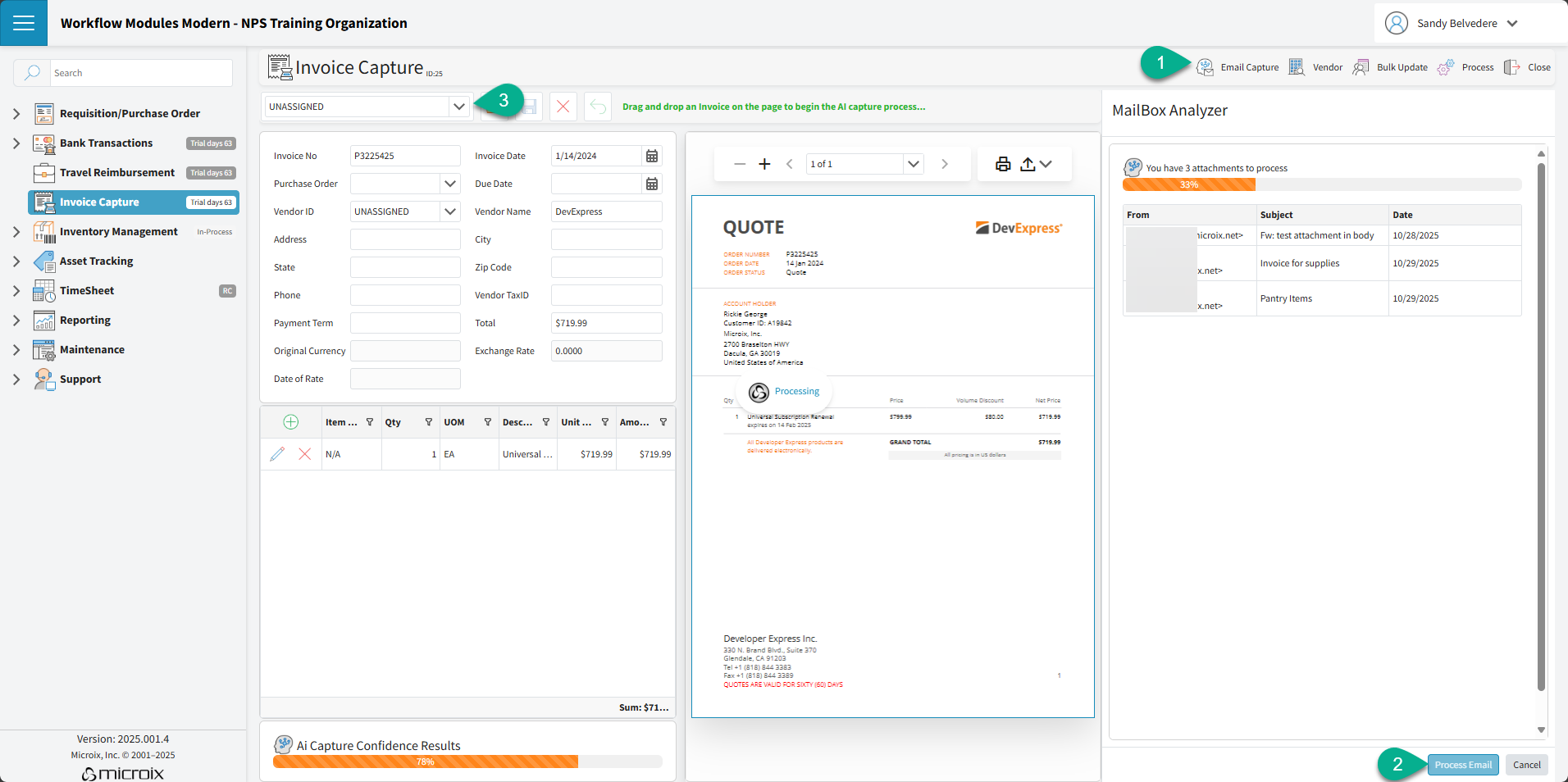The width and height of the screenshot is (1568, 782).
Task: Click Cancel in MailBox Analyzer
Action: coord(1526,765)
